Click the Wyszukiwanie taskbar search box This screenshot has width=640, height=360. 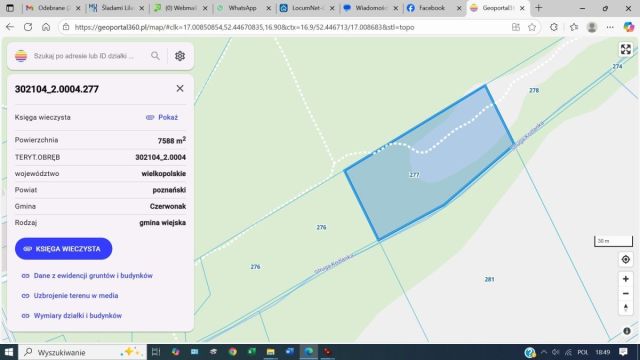82,352
